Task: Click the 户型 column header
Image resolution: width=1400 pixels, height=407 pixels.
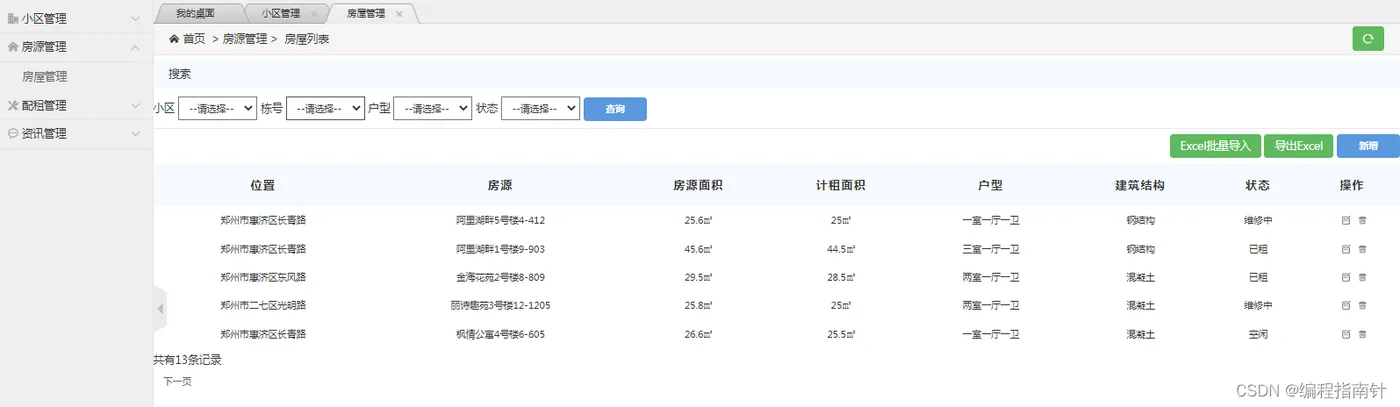Action: tap(990, 185)
